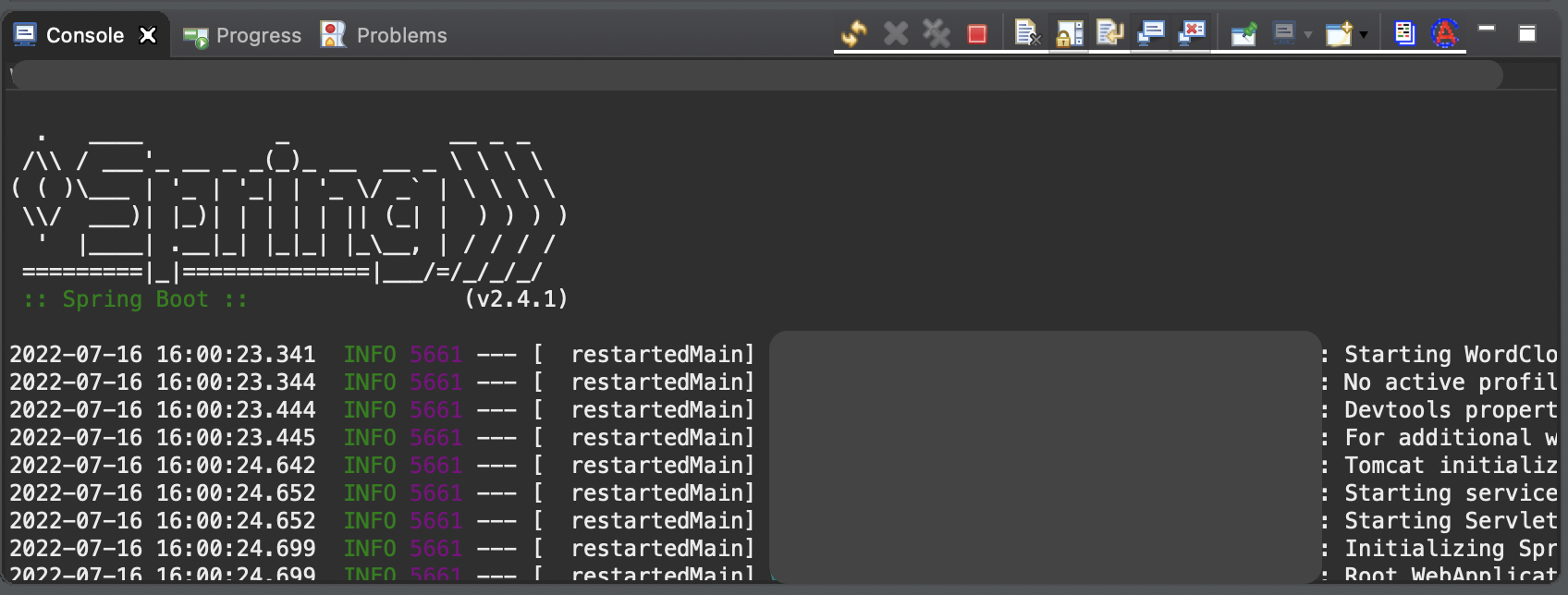
Task: Open the Problems tab
Action: (x=384, y=35)
